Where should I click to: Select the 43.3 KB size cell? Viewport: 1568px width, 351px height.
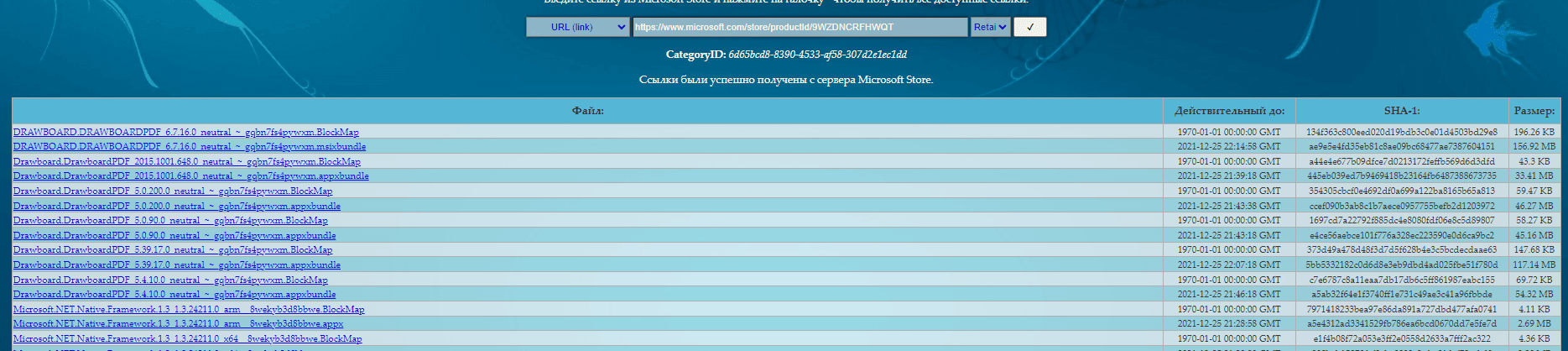[x=1534, y=161]
